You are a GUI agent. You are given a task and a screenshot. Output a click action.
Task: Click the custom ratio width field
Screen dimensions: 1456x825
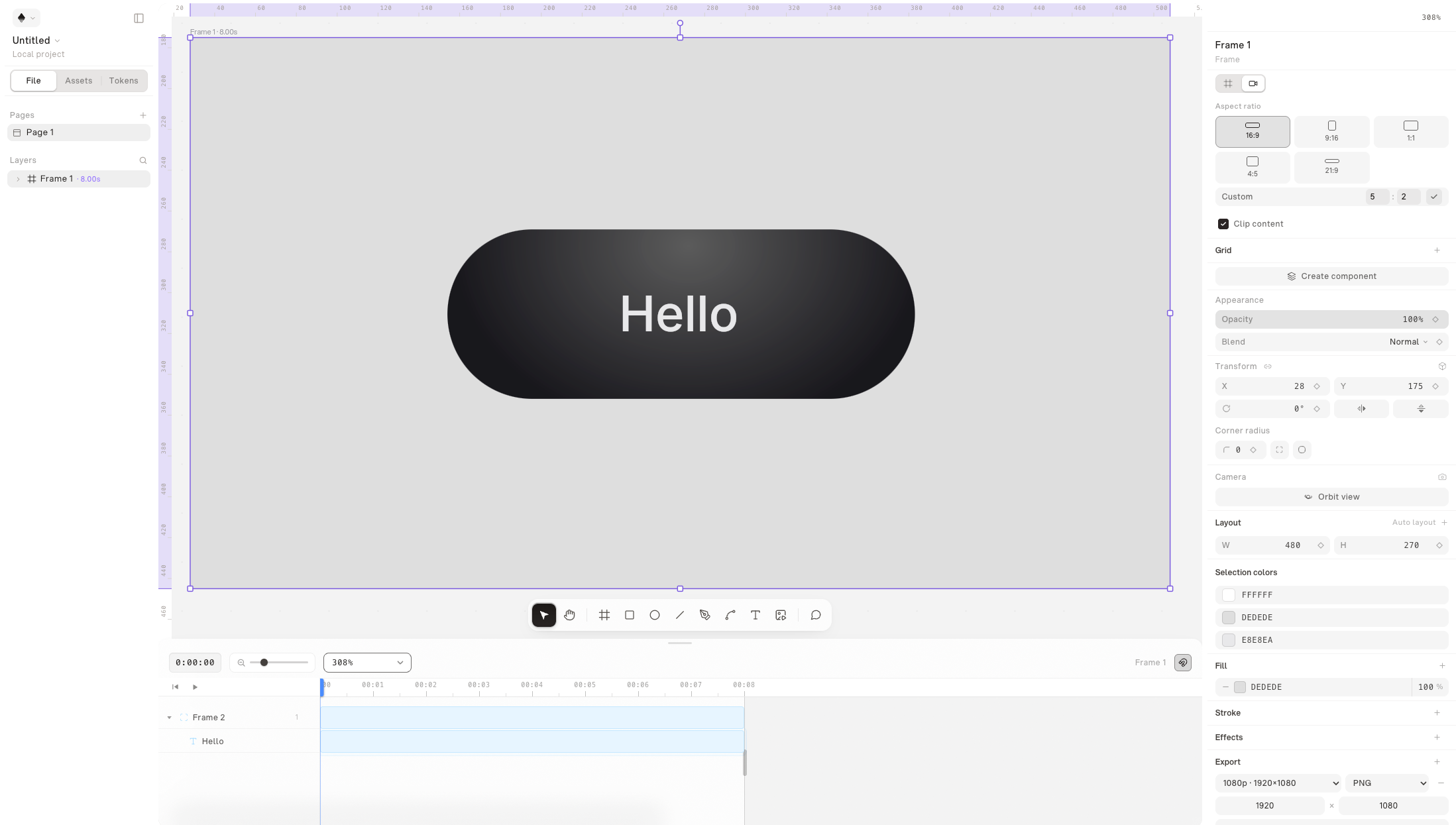point(1377,197)
